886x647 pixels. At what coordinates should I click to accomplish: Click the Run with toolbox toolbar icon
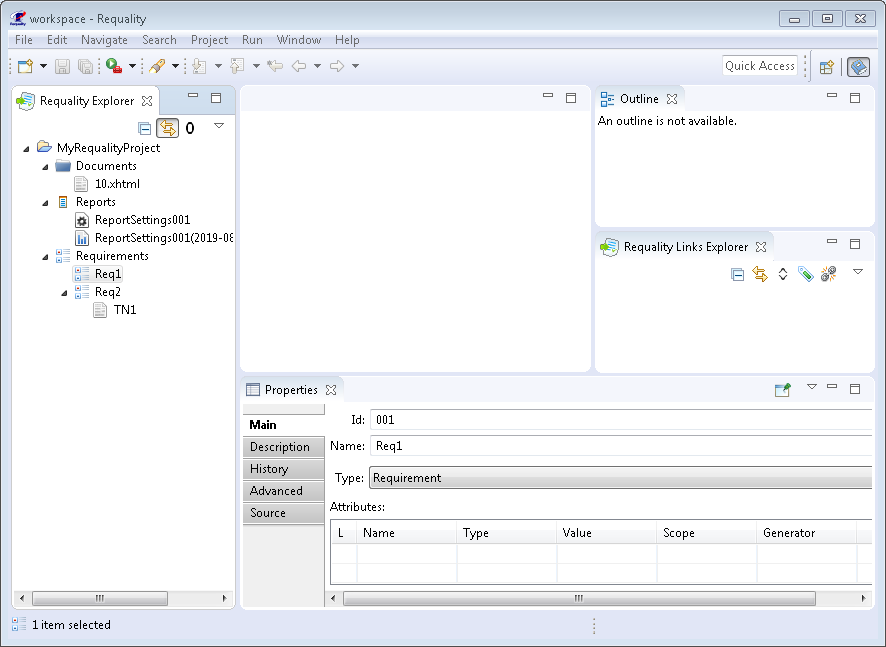click(114, 66)
